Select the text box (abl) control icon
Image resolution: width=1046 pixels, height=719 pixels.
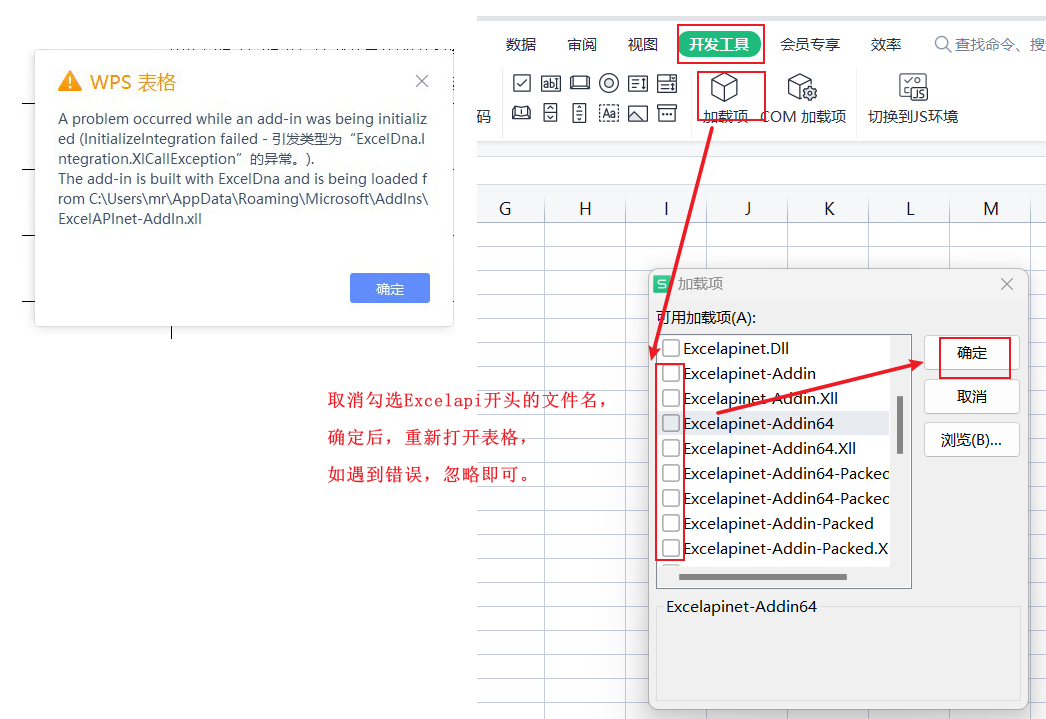pyautogui.click(x=551, y=83)
